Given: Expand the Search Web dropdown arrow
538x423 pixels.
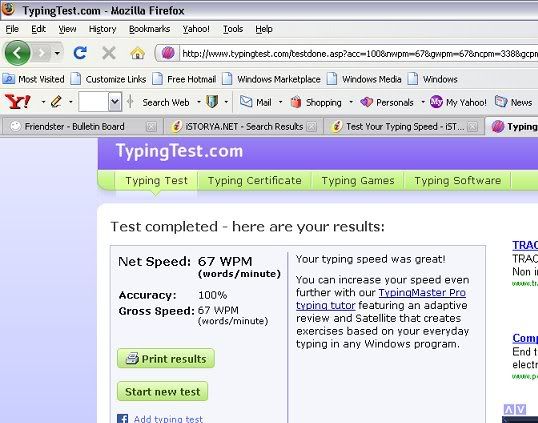Looking at the screenshot, I should (199, 102).
